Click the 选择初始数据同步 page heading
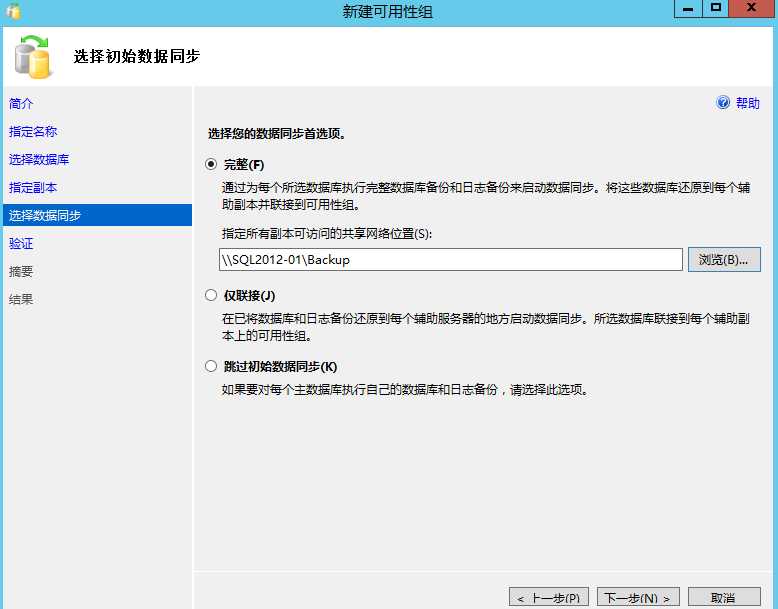 pos(136,56)
